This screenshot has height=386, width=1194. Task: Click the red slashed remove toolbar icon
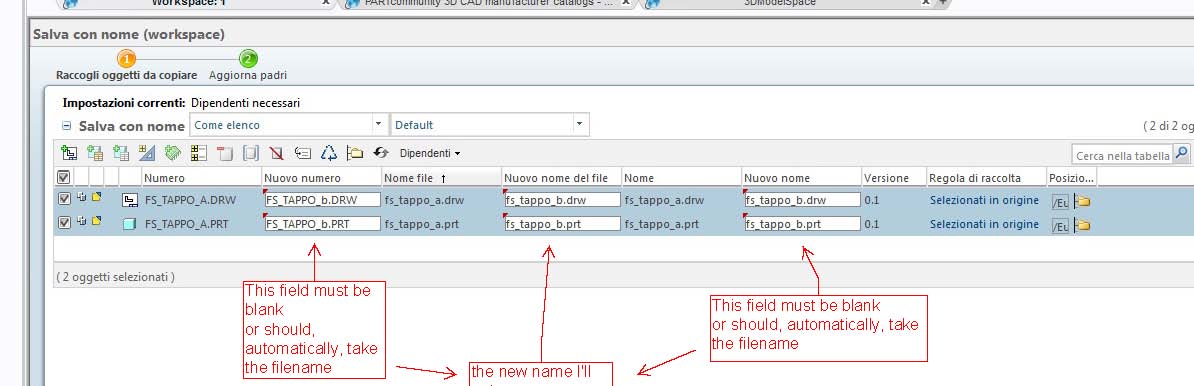click(x=276, y=153)
